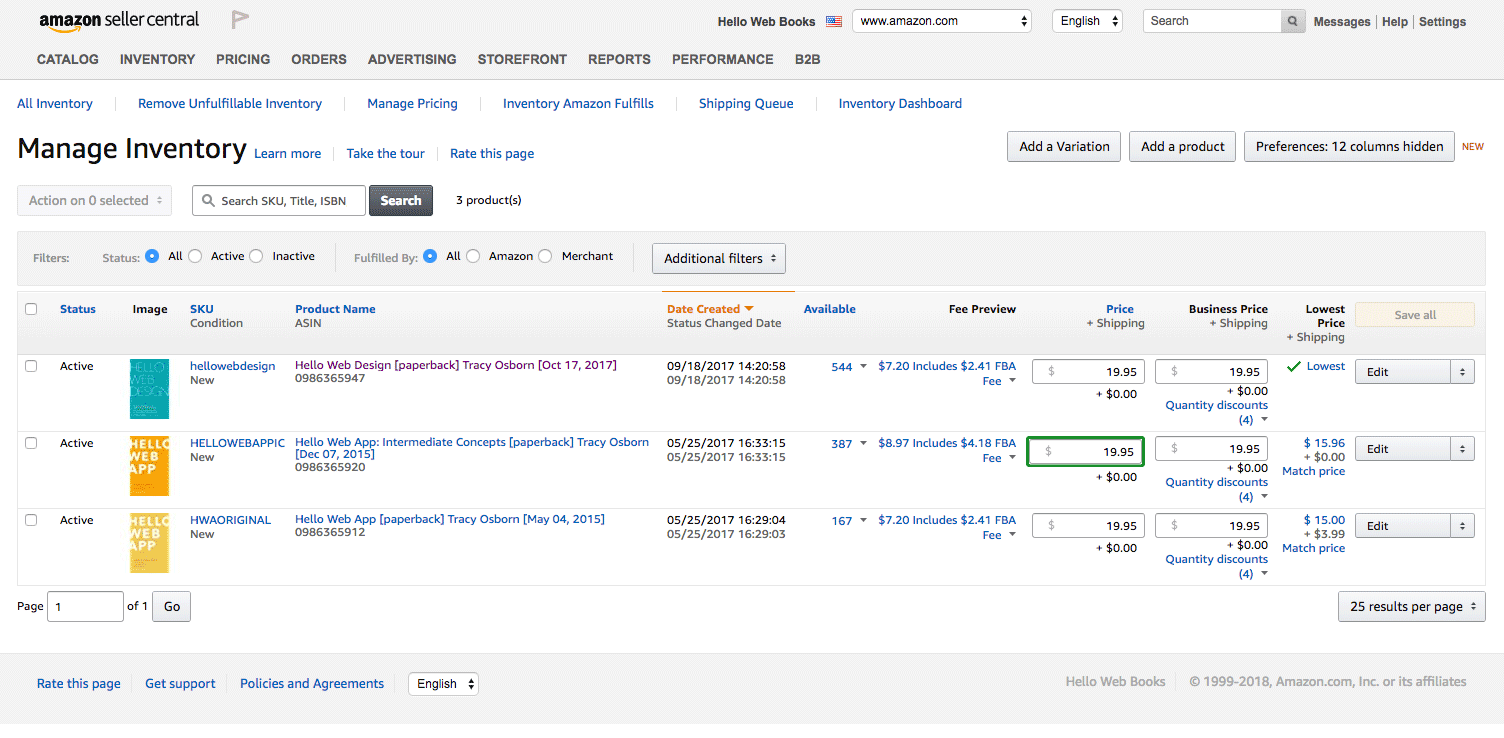Choose the Fulfilled By All radio button
Viewport: 1504px width, 738px height.
click(x=430, y=256)
